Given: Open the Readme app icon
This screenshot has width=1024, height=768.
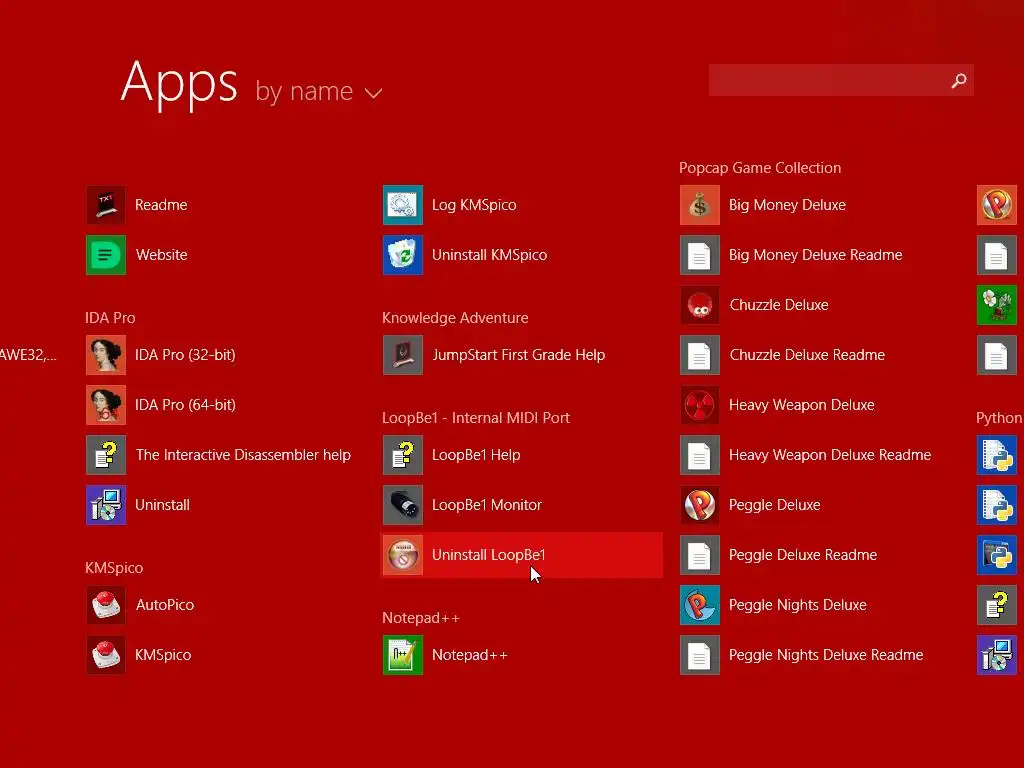Looking at the screenshot, I should pyautogui.click(x=106, y=205).
